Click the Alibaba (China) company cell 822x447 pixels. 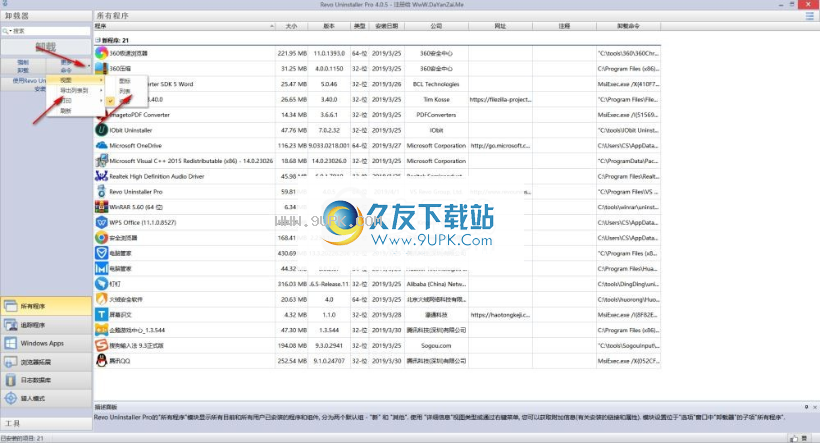[436, 284]
